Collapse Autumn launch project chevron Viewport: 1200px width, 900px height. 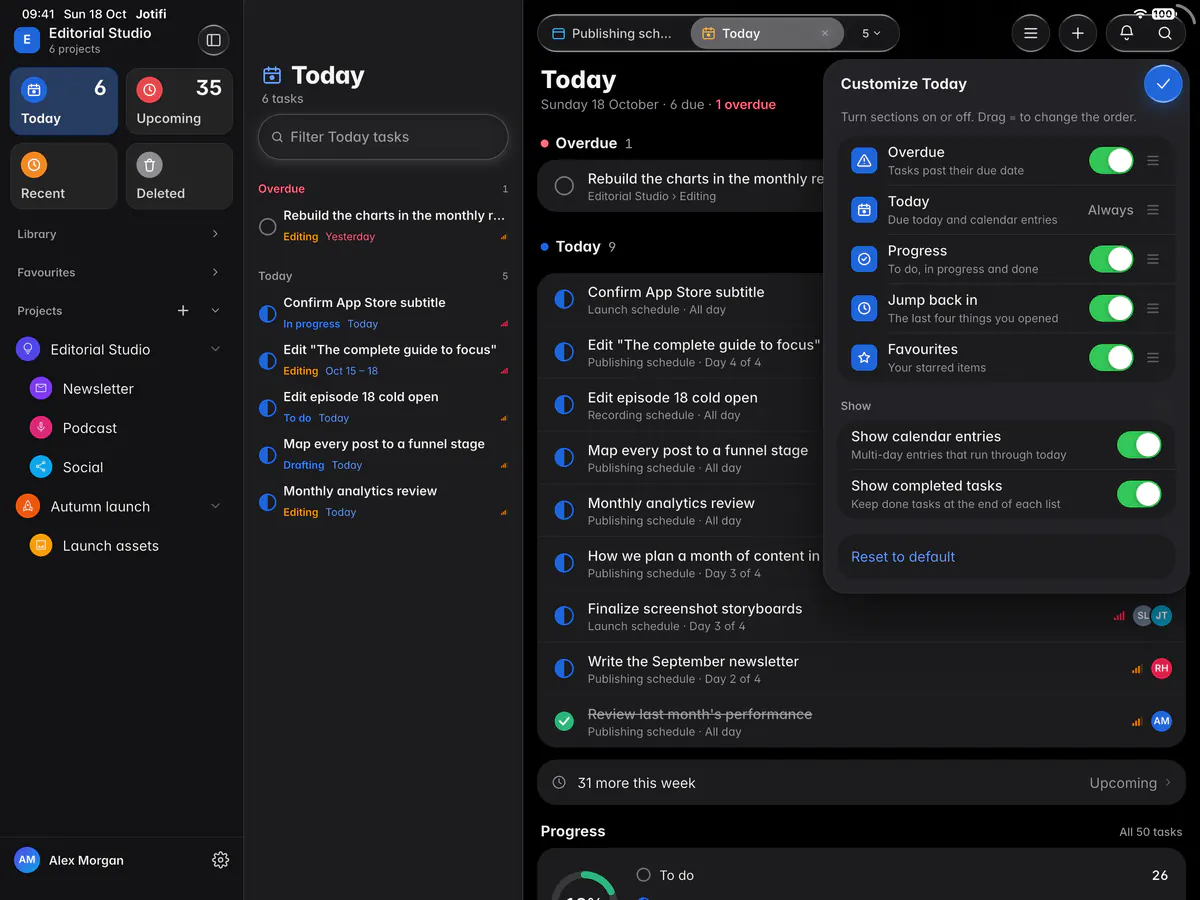215,506
